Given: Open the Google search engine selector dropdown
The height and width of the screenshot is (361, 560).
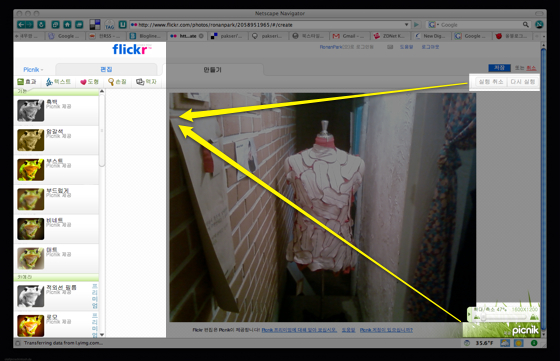Looking at the screenshot, I should (433, 25).
